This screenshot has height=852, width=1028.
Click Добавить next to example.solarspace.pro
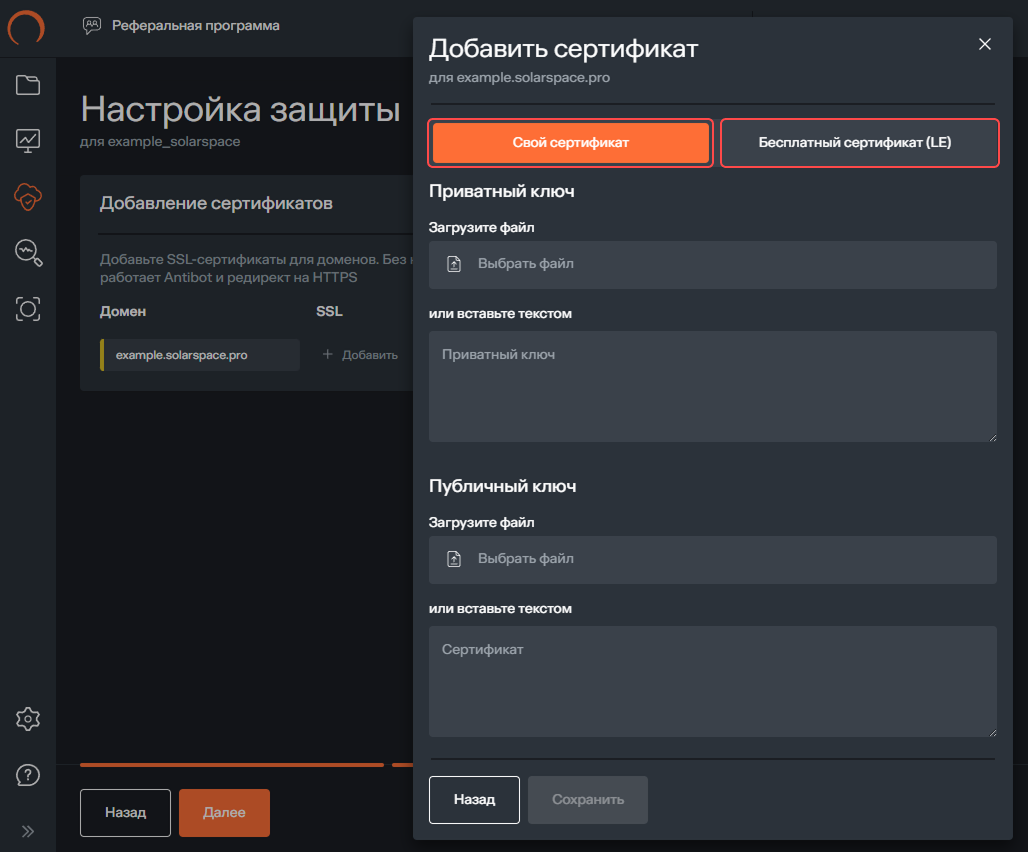click(x=358, y=355)
